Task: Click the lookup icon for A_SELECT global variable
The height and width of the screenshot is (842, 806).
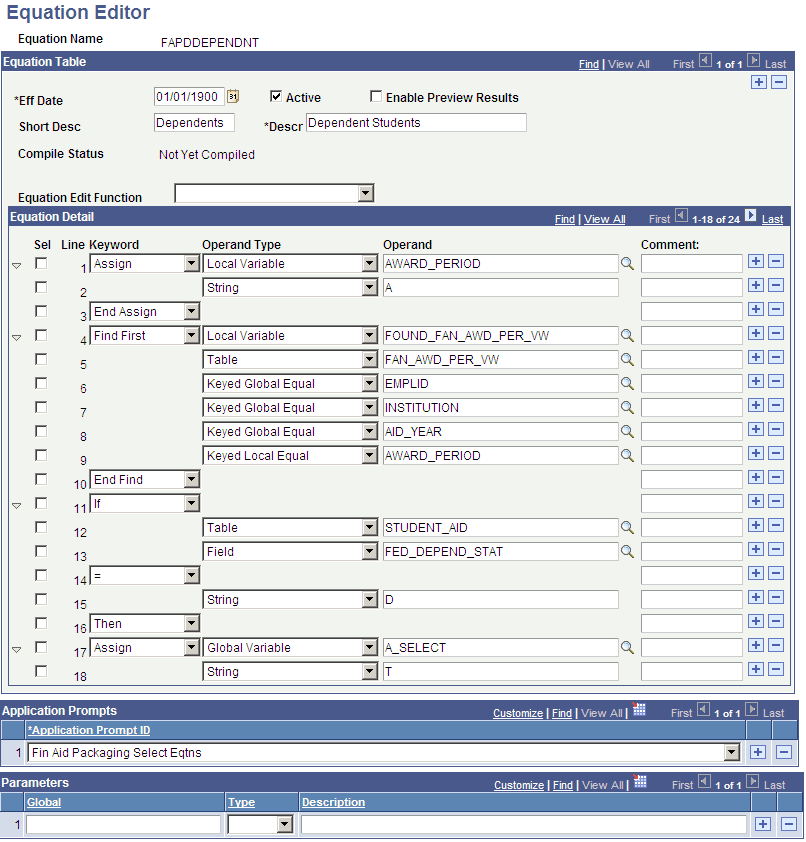Action: [626, 647]
